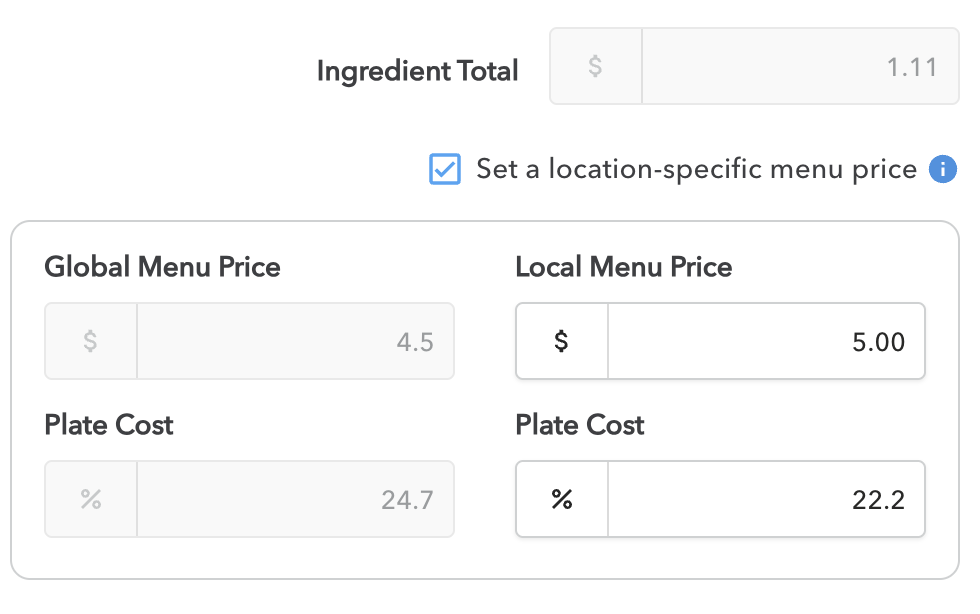Viewport: 980px width, 614px height.
Task: Click the 'Plate Cost' label under Local
Action: point(580,425)
